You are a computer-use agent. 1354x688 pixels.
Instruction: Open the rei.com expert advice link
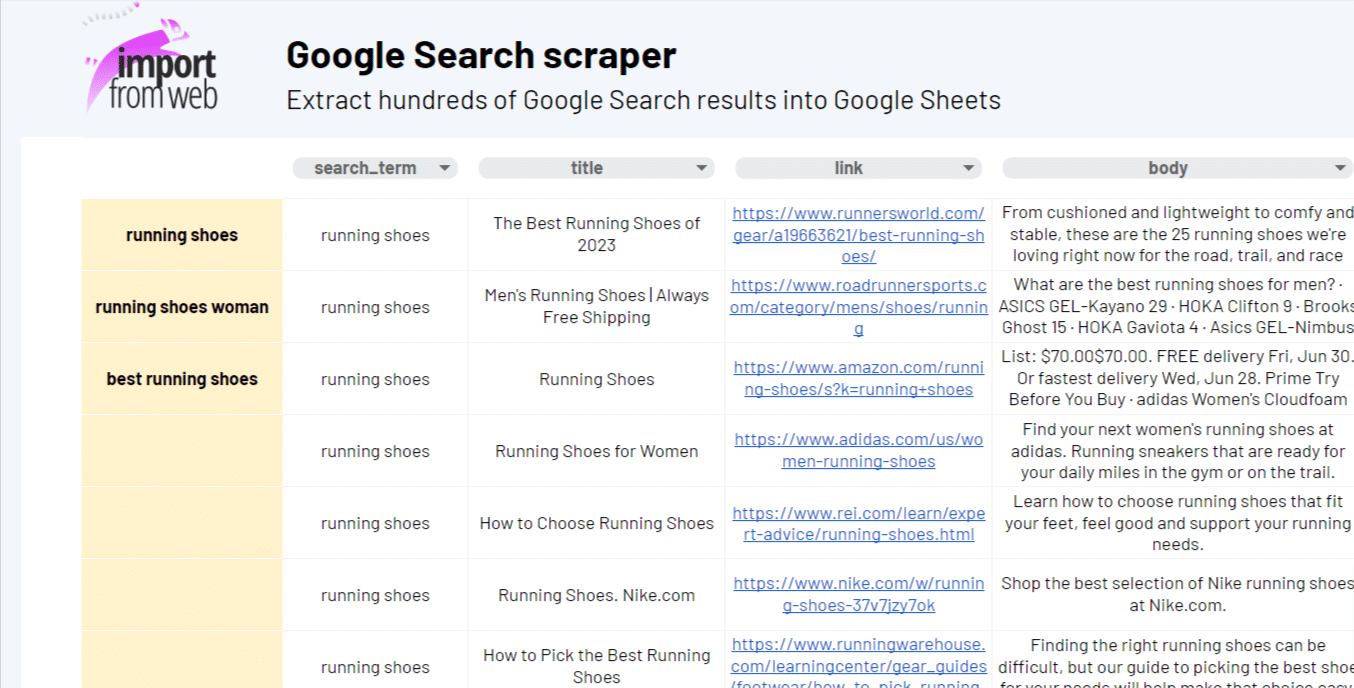pos(858,523)
